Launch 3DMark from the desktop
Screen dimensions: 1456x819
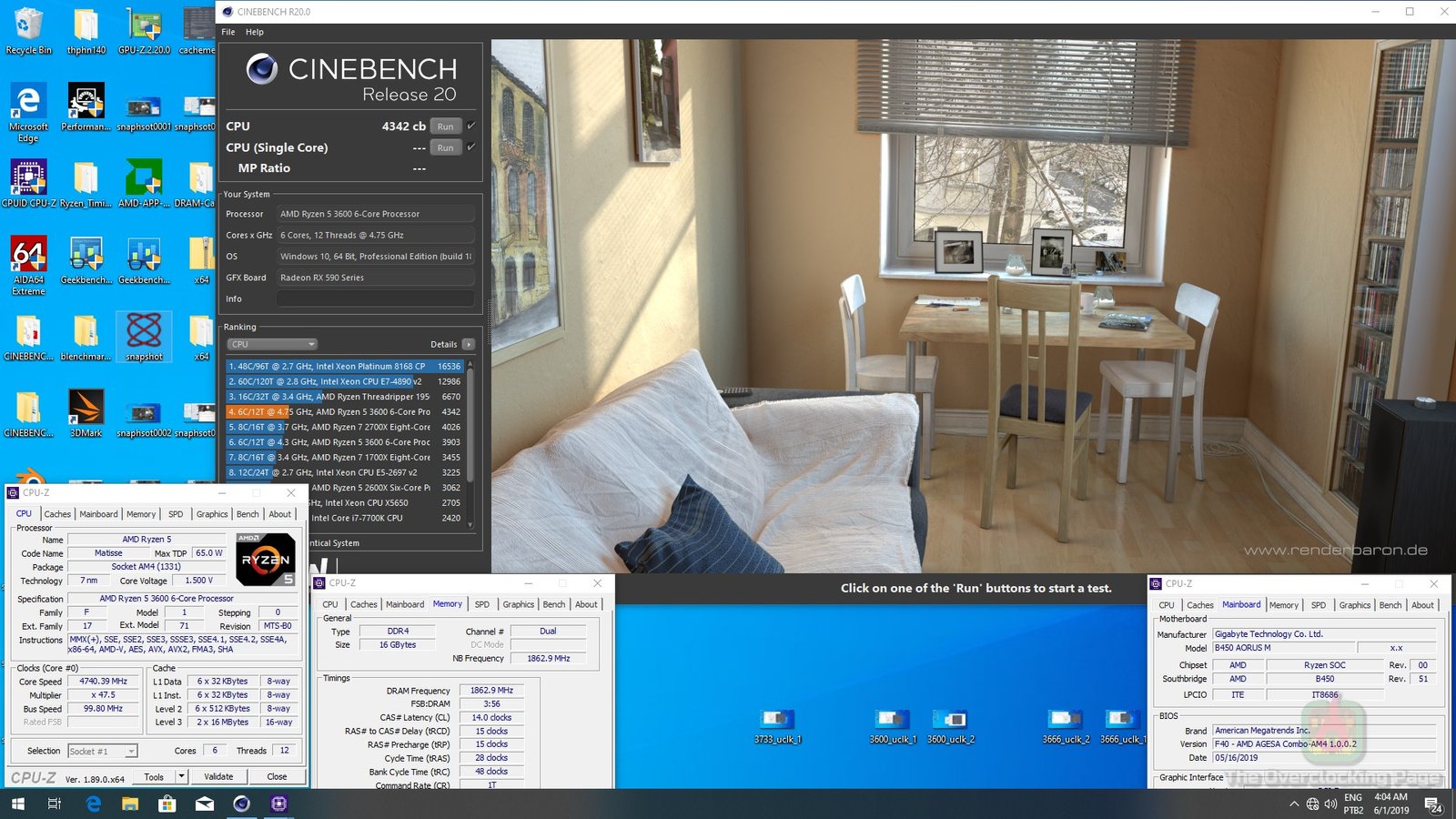(85, 409)
